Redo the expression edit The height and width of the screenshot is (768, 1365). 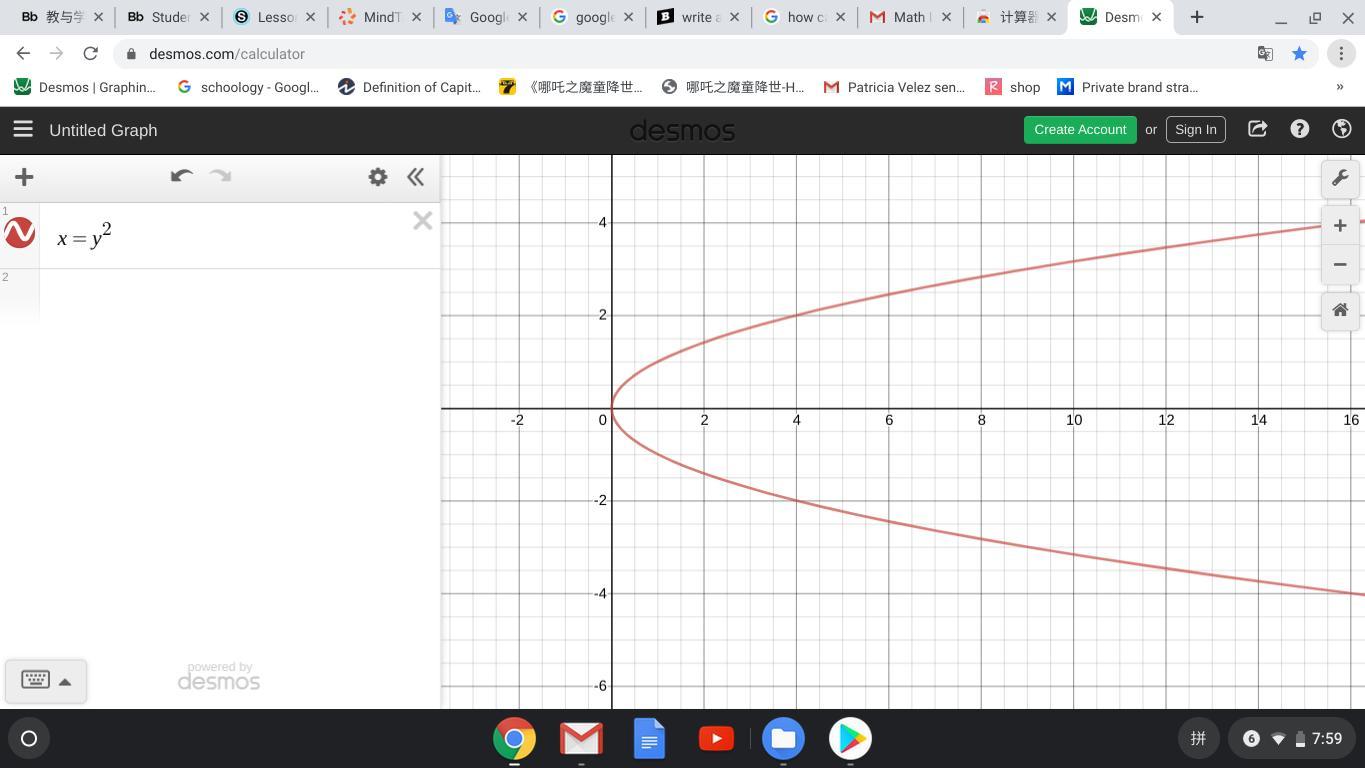click(220, 177)
